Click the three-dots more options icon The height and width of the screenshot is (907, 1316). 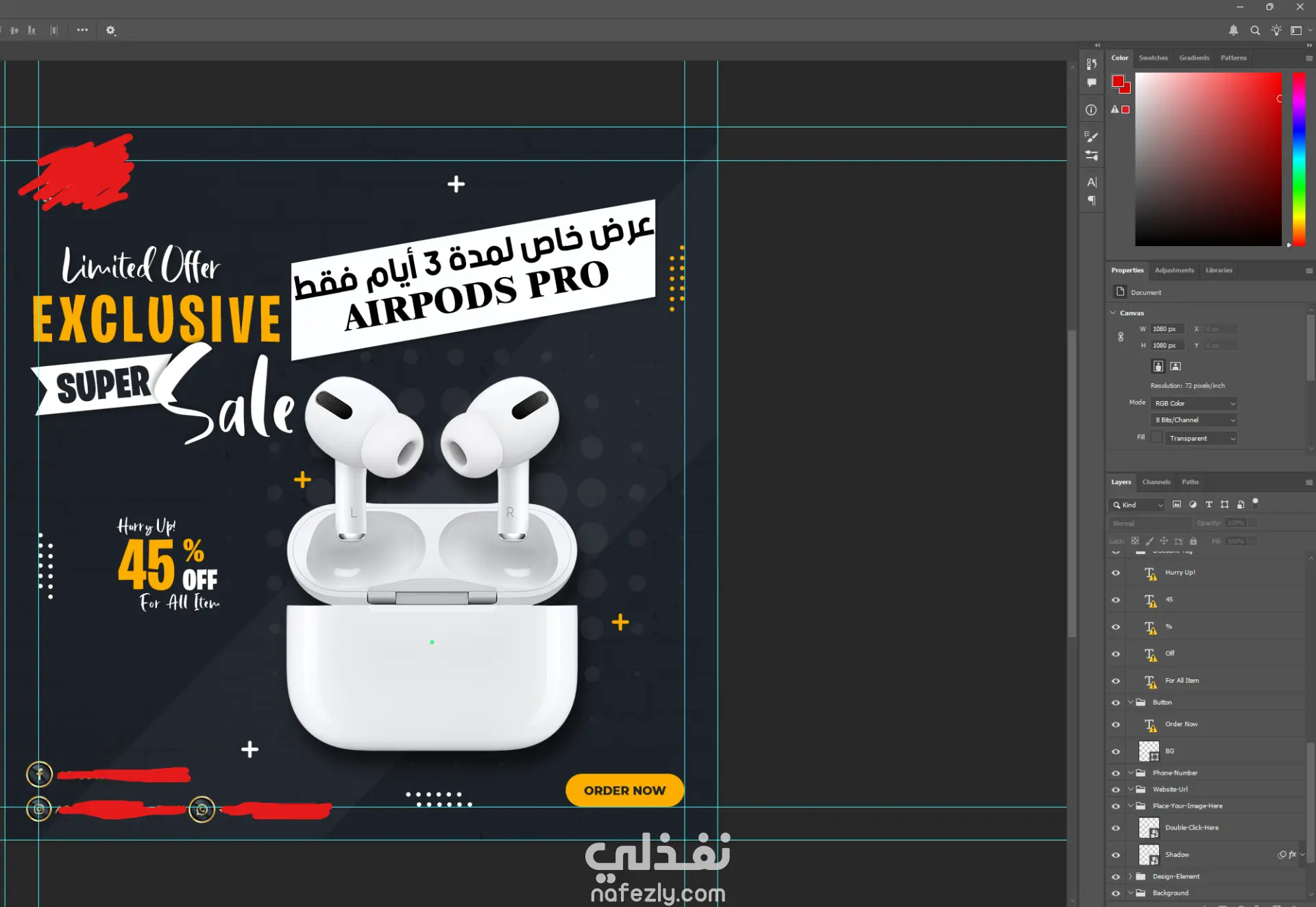82,30
